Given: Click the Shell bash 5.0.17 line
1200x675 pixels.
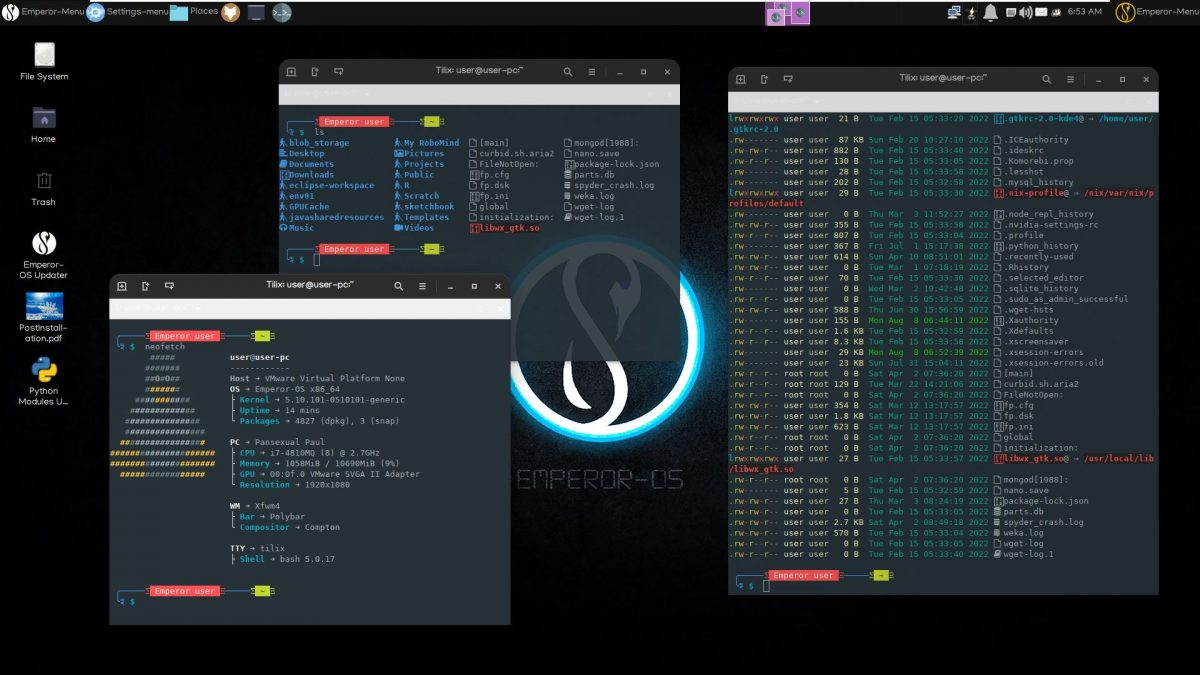Looking at the screenshot, I should click(287, 559).
